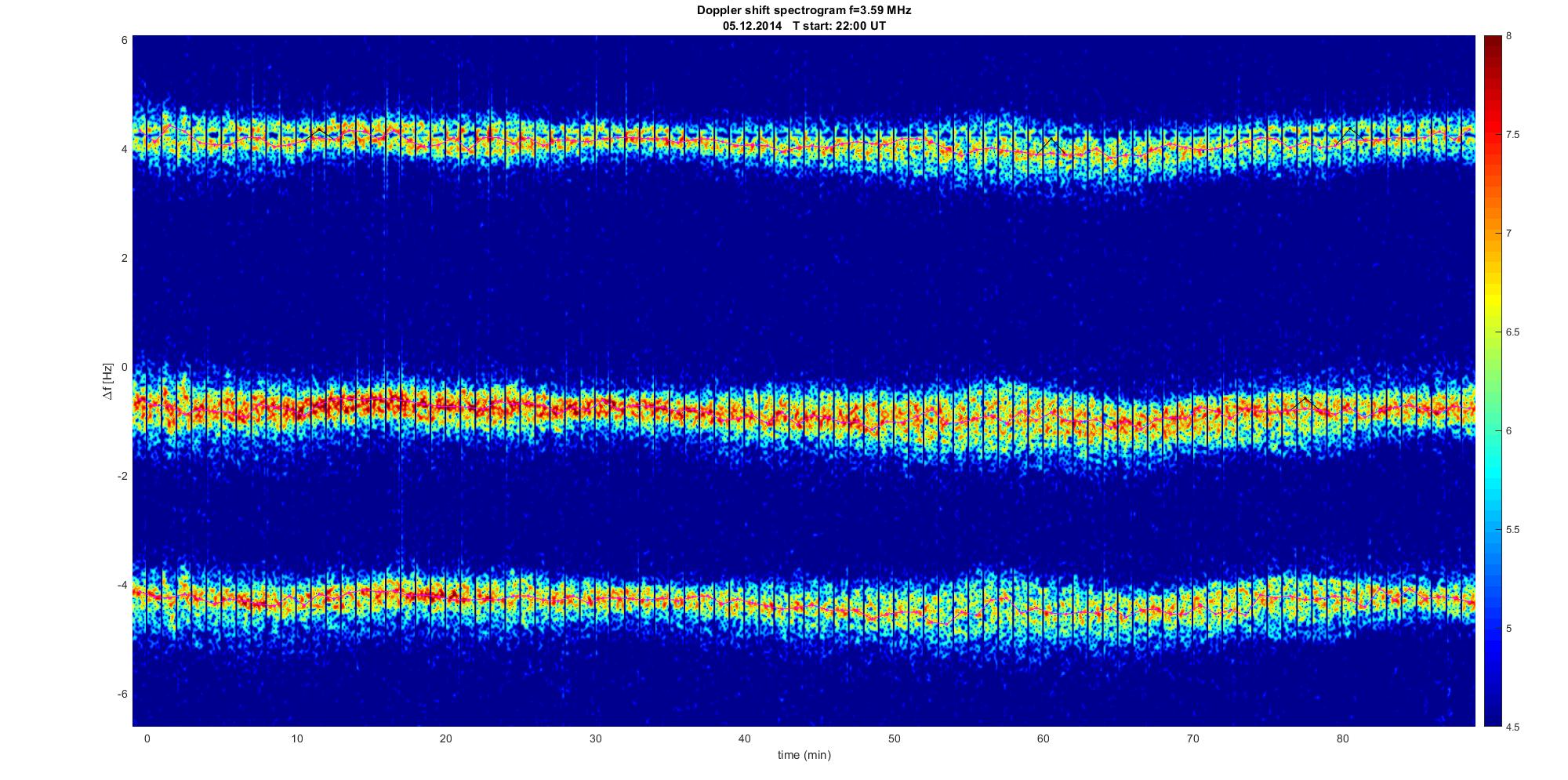Click the plot title 'Doppler shift spectrogram f=3.59 MHz'

tap(804, 10)
